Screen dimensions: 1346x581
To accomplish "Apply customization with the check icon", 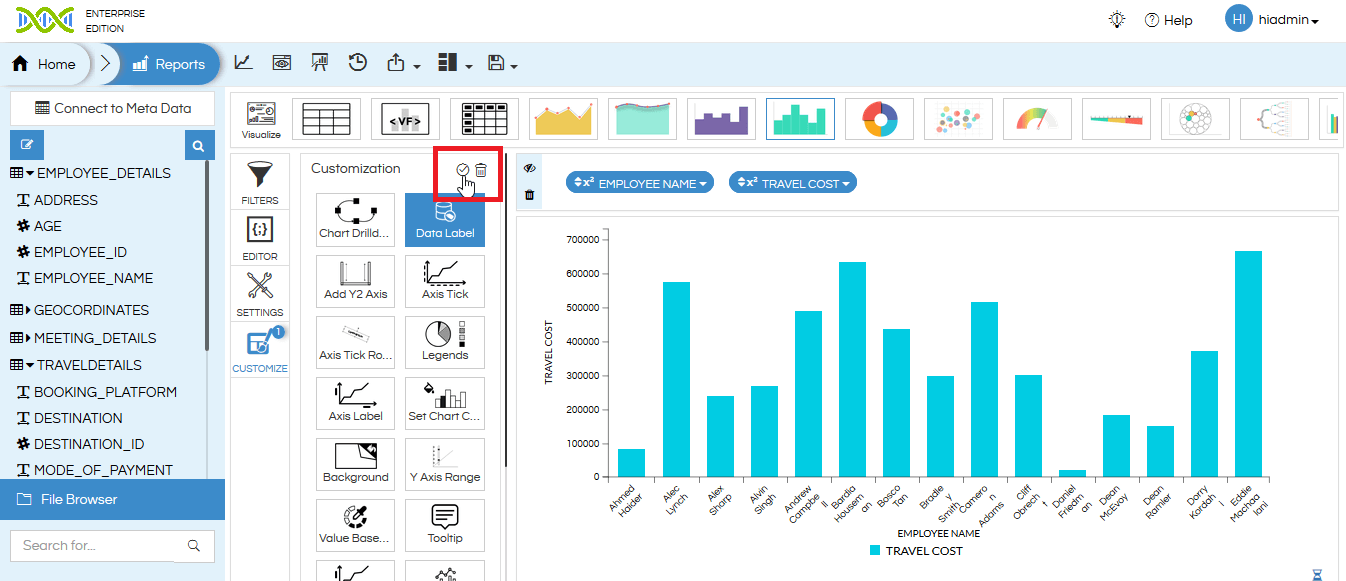I will point(462,170).
